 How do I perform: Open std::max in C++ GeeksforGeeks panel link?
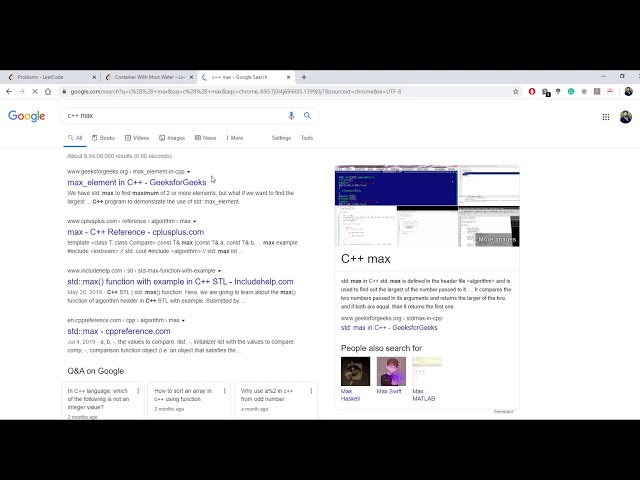point(389,328)
